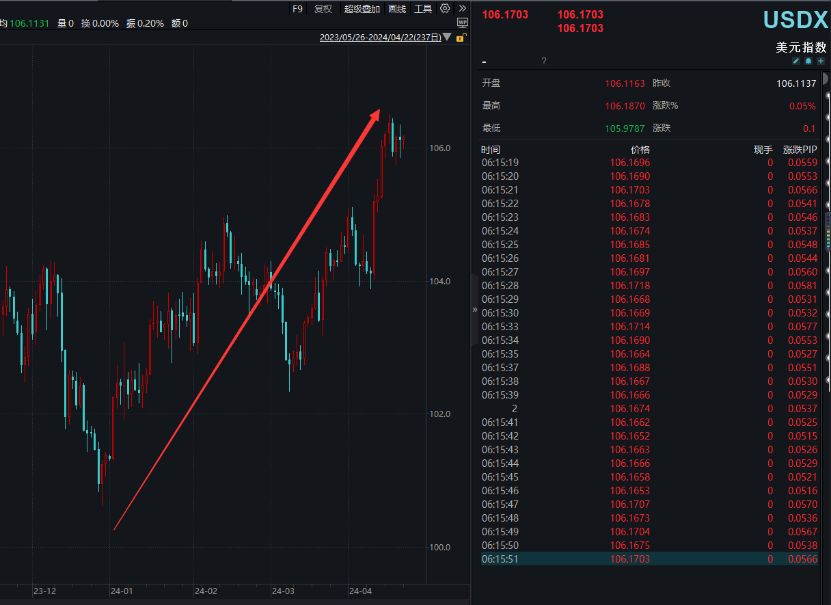Viewport: 831px width, 605px height.
Task: Open chart settings gear icon
Action: coord(445,8)
